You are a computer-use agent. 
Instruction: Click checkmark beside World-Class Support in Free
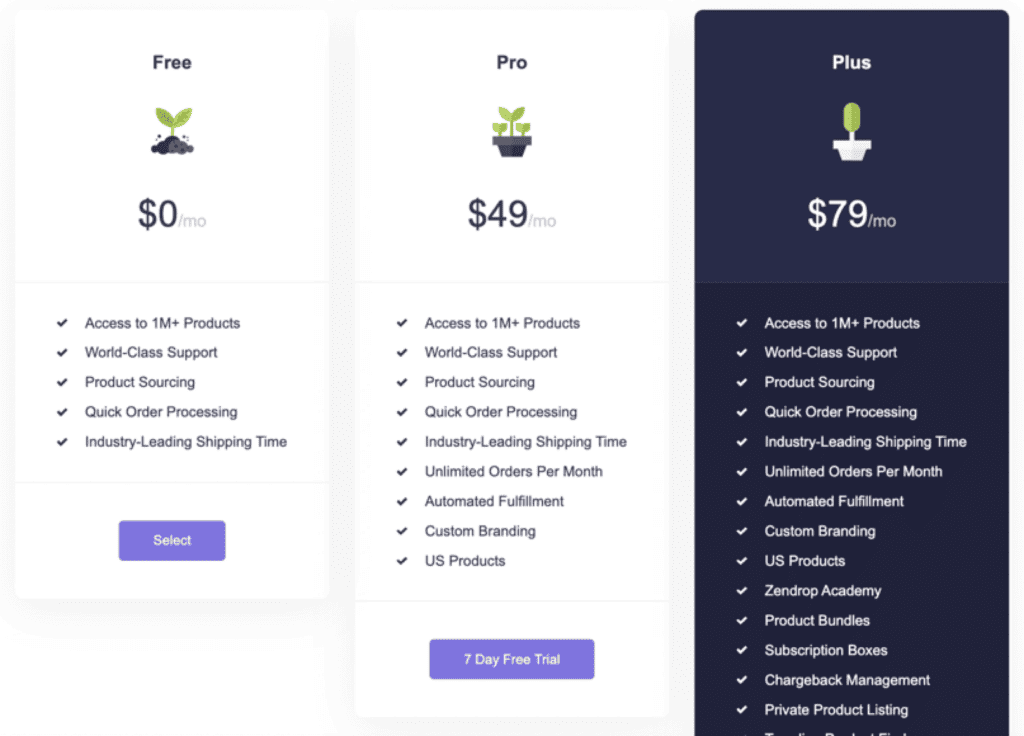click(62, 353)
